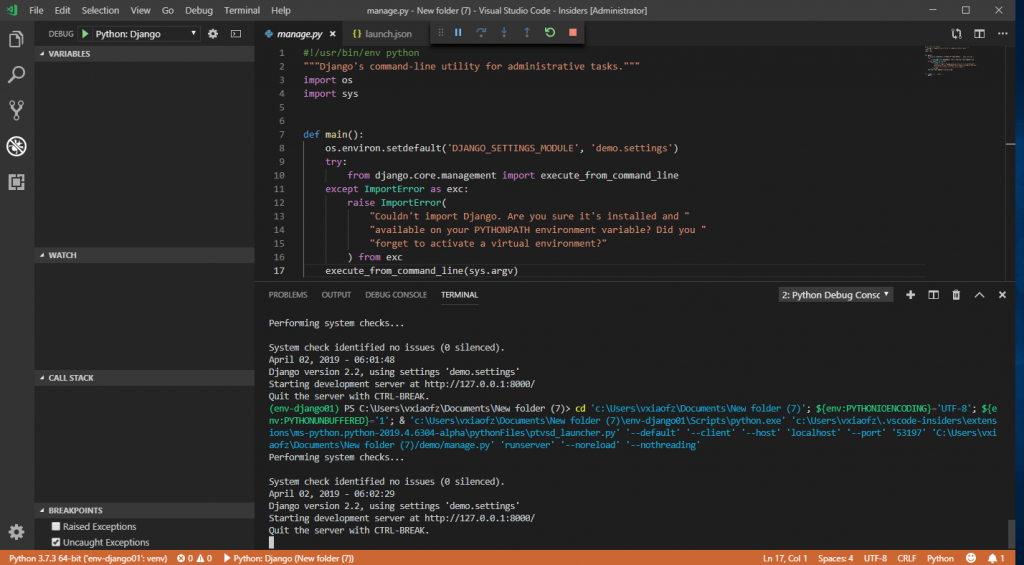Open the Python Debug Console terminal selector
The height and width of the screenshot is (565, 1024).
pos(835,295)
